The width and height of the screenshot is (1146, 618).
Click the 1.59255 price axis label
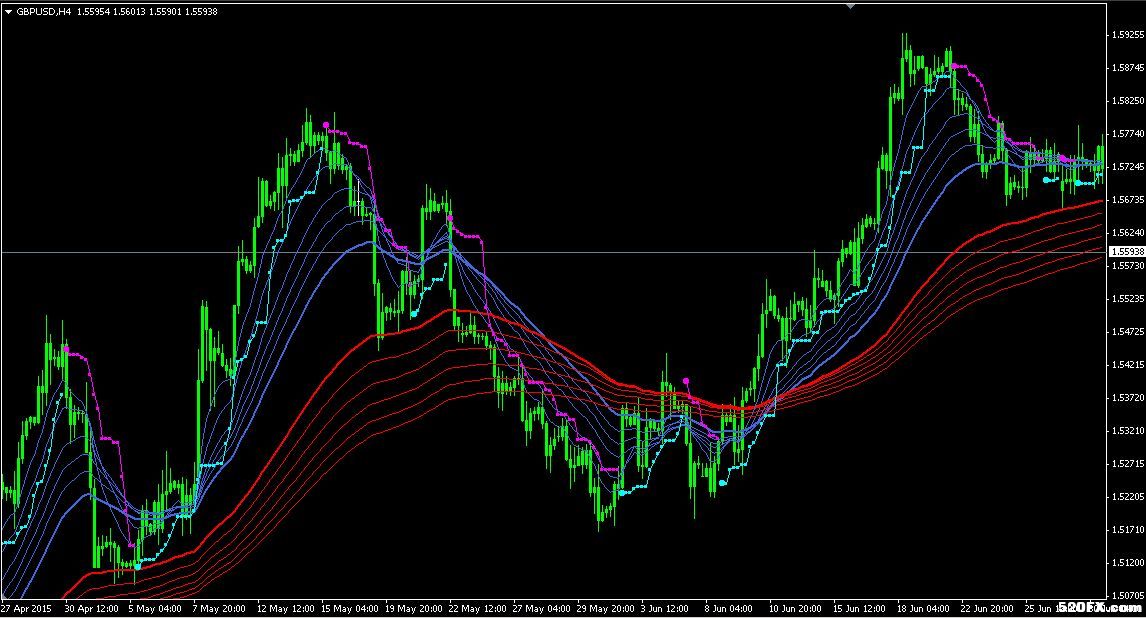click(x=1128, y=34)
